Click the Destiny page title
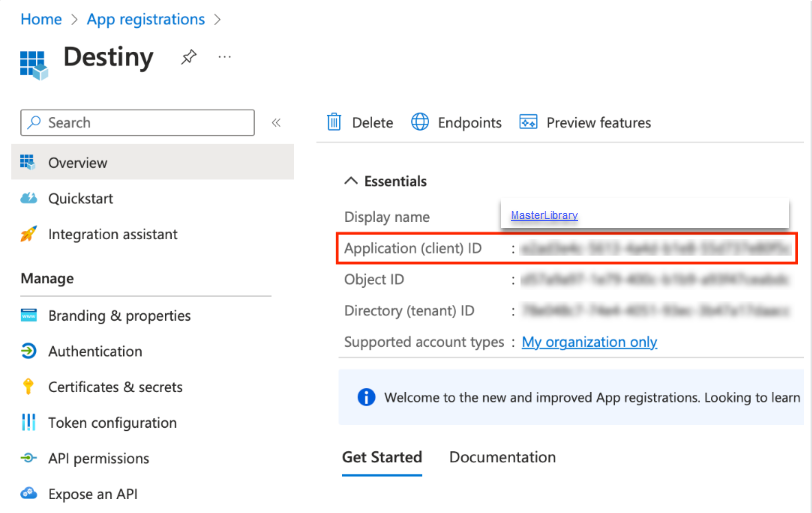812x513 pixels. click(x=108, y=56)
